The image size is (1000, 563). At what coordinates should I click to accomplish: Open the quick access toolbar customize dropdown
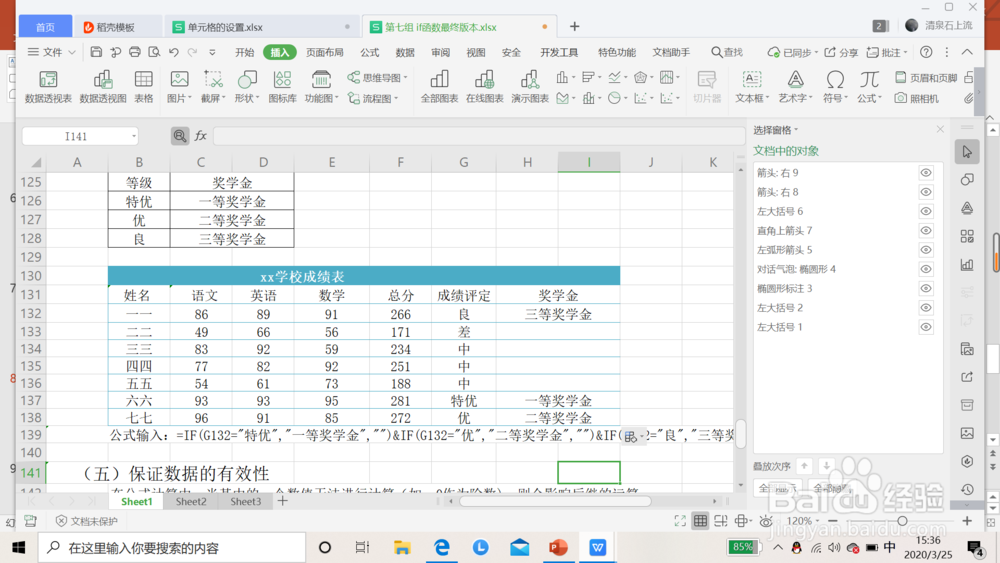point(212,52)
